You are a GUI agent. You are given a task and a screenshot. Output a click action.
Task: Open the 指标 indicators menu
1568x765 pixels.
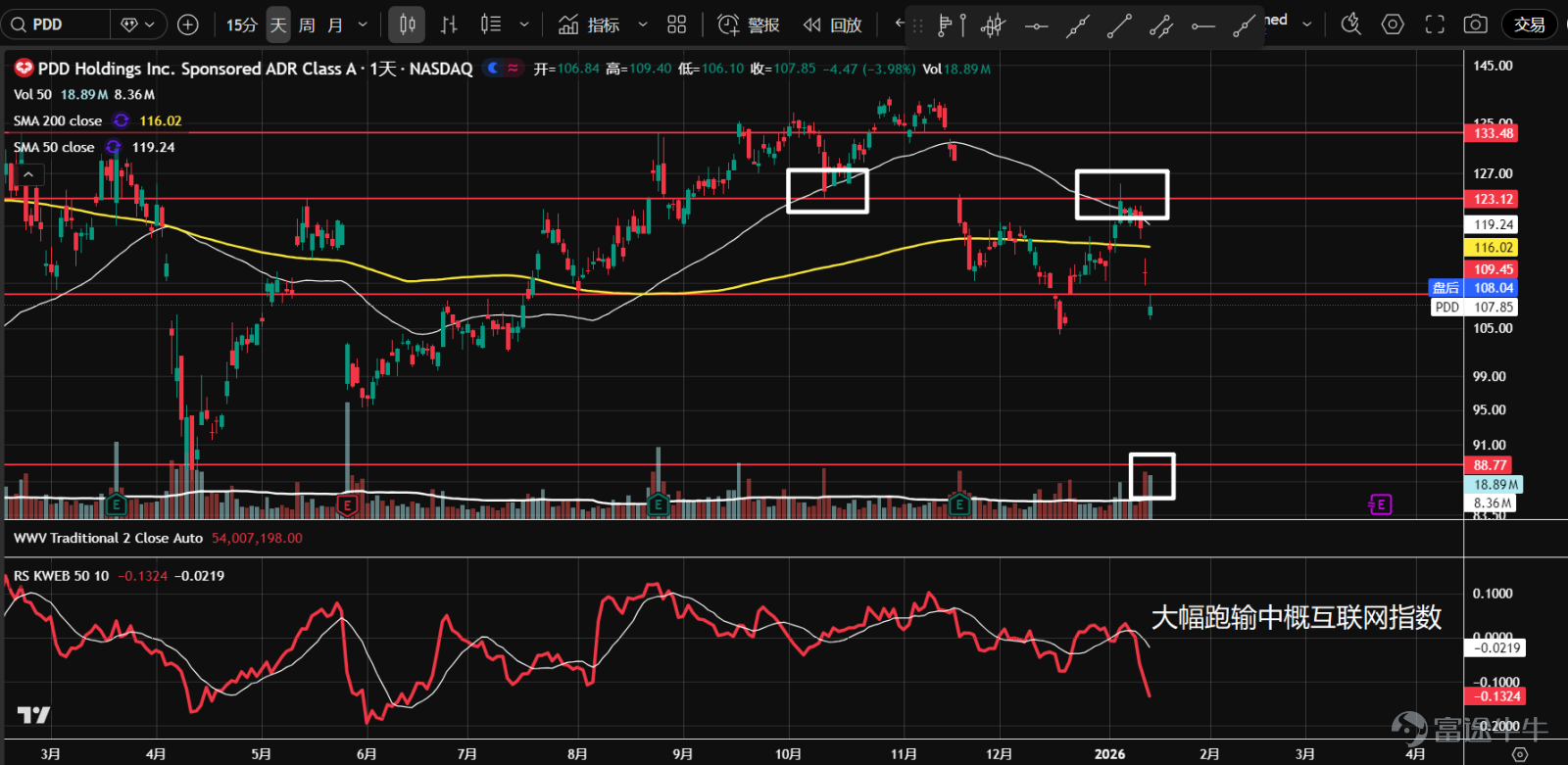click(x=589, y=24)
